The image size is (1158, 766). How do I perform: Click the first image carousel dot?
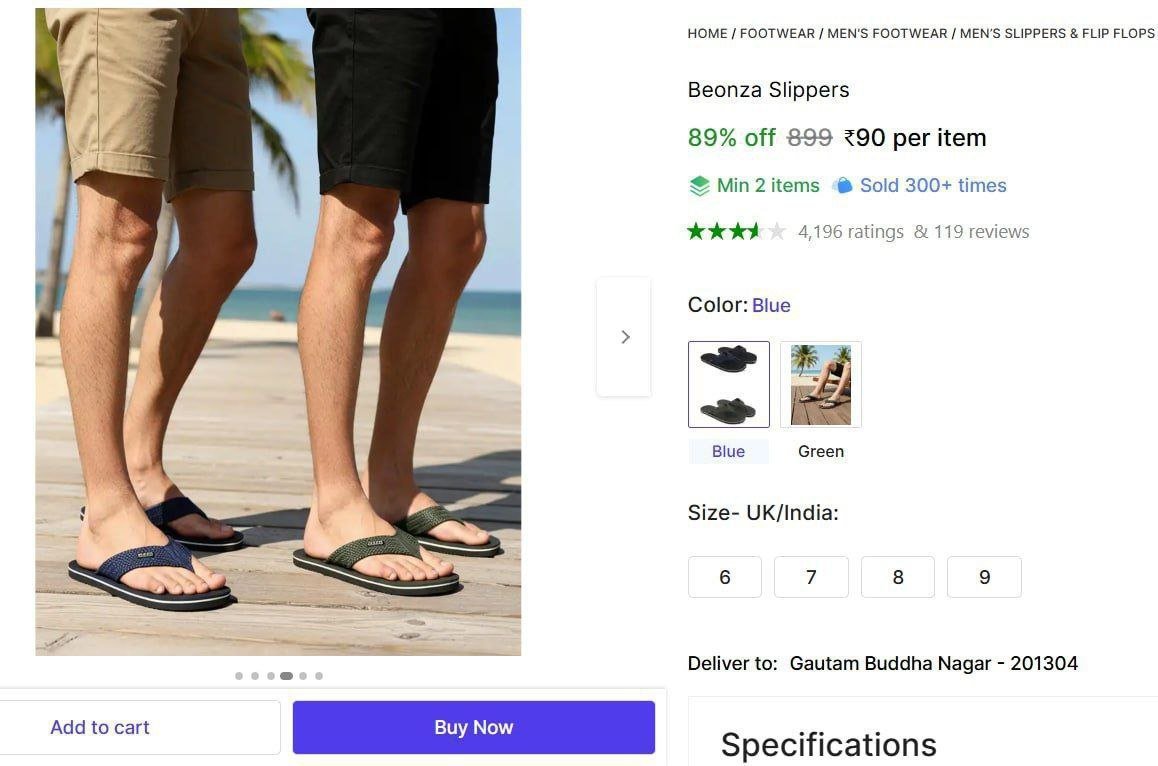(239, 676)
